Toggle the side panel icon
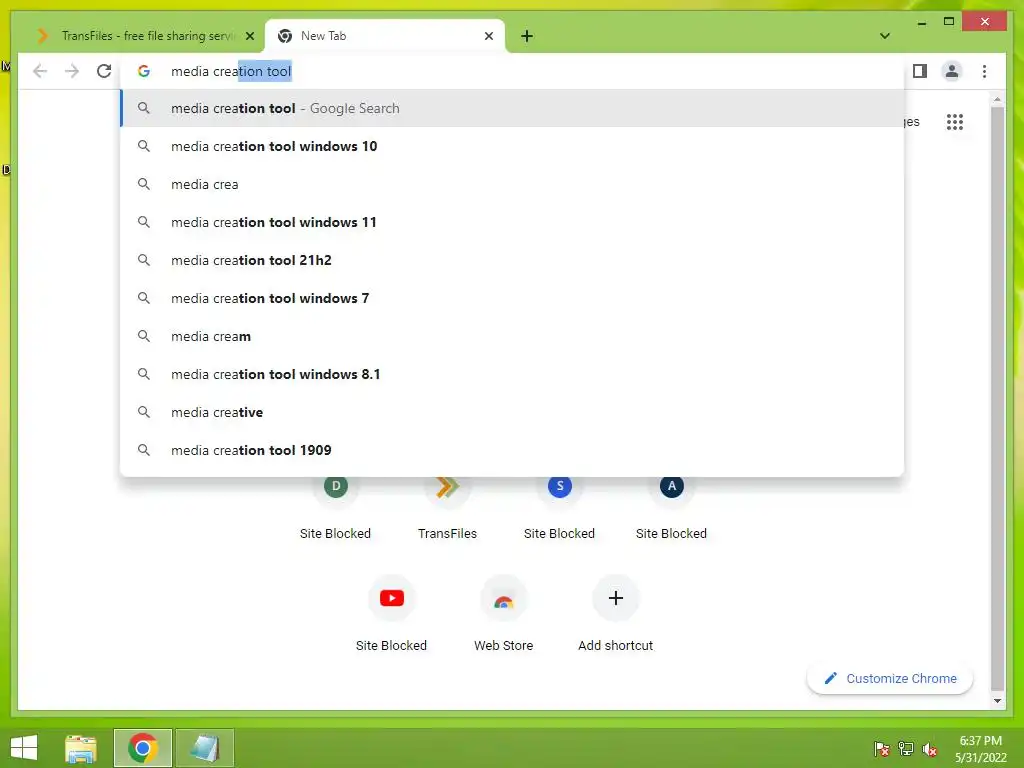 [920, 71]
